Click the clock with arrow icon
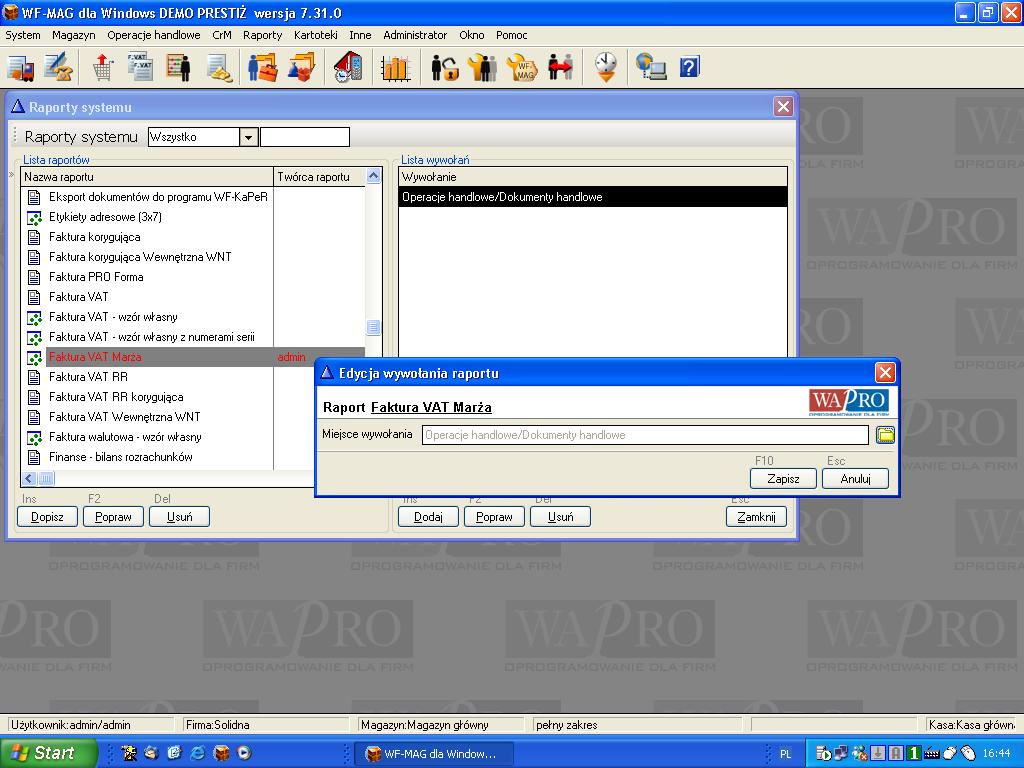The image size is (1024, 768). pyautogui.click(x=606, y=67)
